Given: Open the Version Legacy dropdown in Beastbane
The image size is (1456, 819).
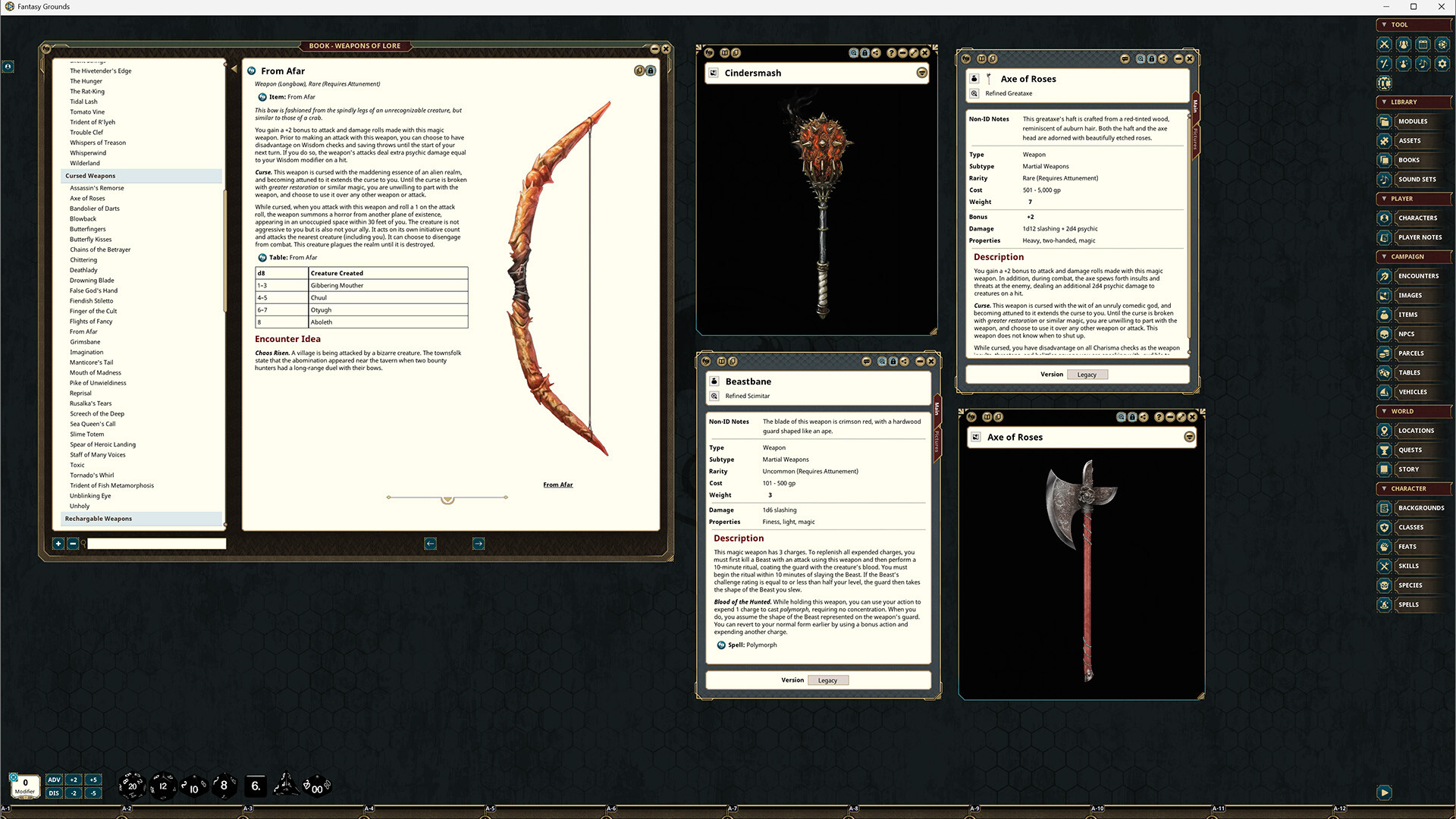Looking at the screenshot, I should 827,680.
